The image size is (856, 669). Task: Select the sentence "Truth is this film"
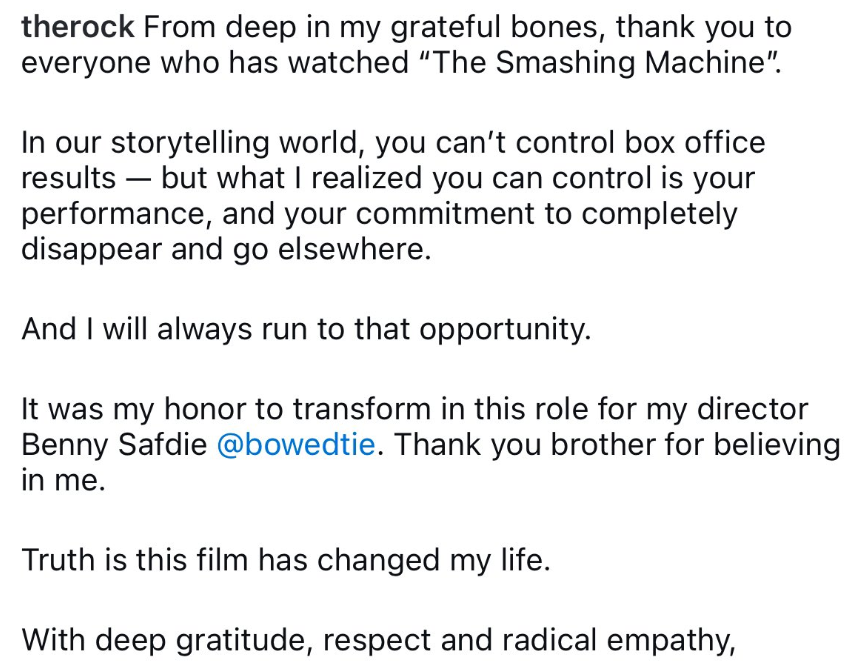(x=285, y=560)
